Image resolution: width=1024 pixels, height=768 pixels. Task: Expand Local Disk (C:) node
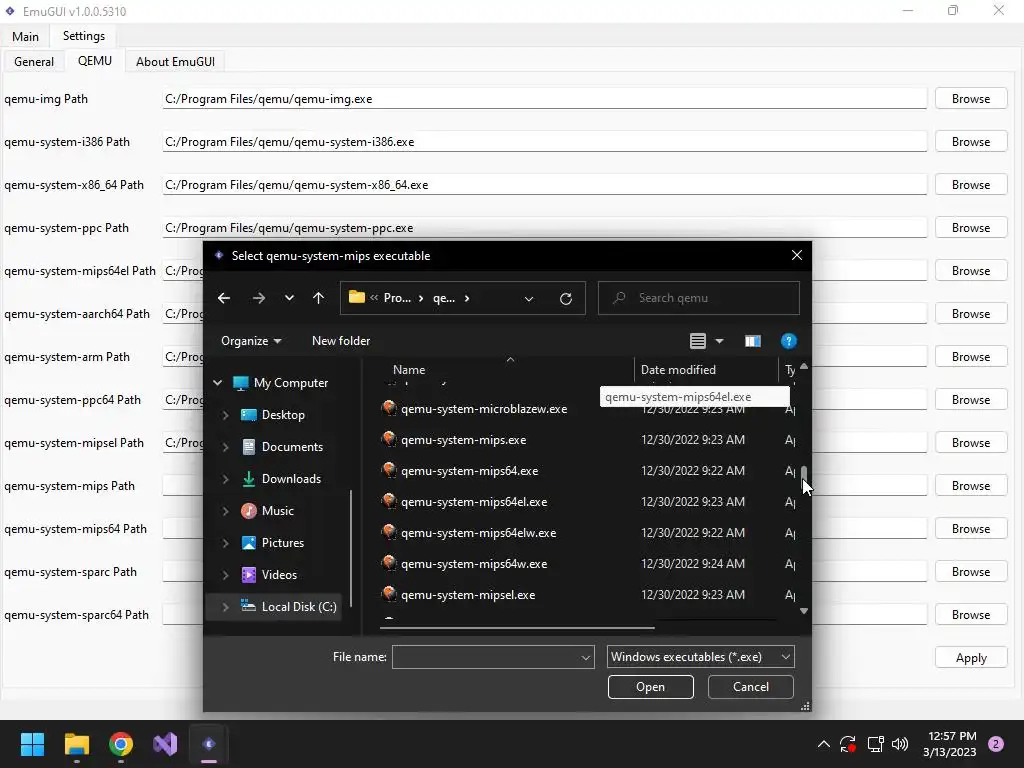pyautogui.click(x=225, y=607)
